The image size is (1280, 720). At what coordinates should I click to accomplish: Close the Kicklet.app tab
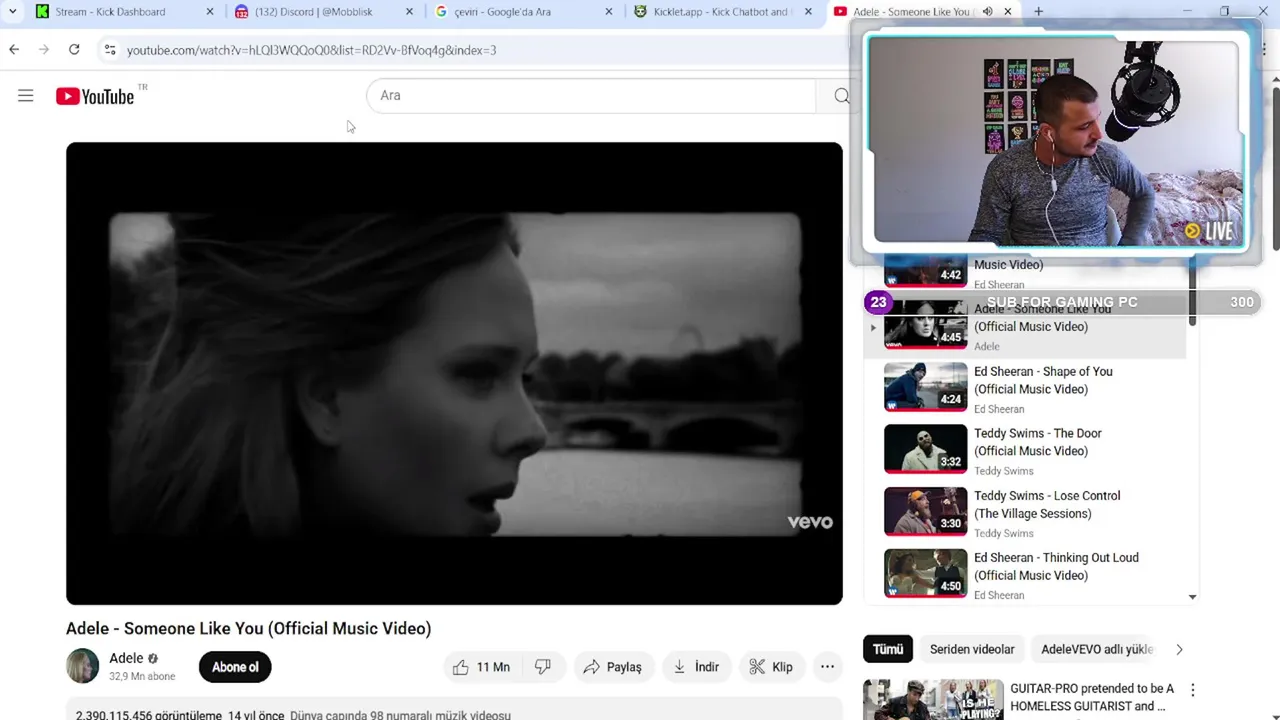click(x=808, y=12)
